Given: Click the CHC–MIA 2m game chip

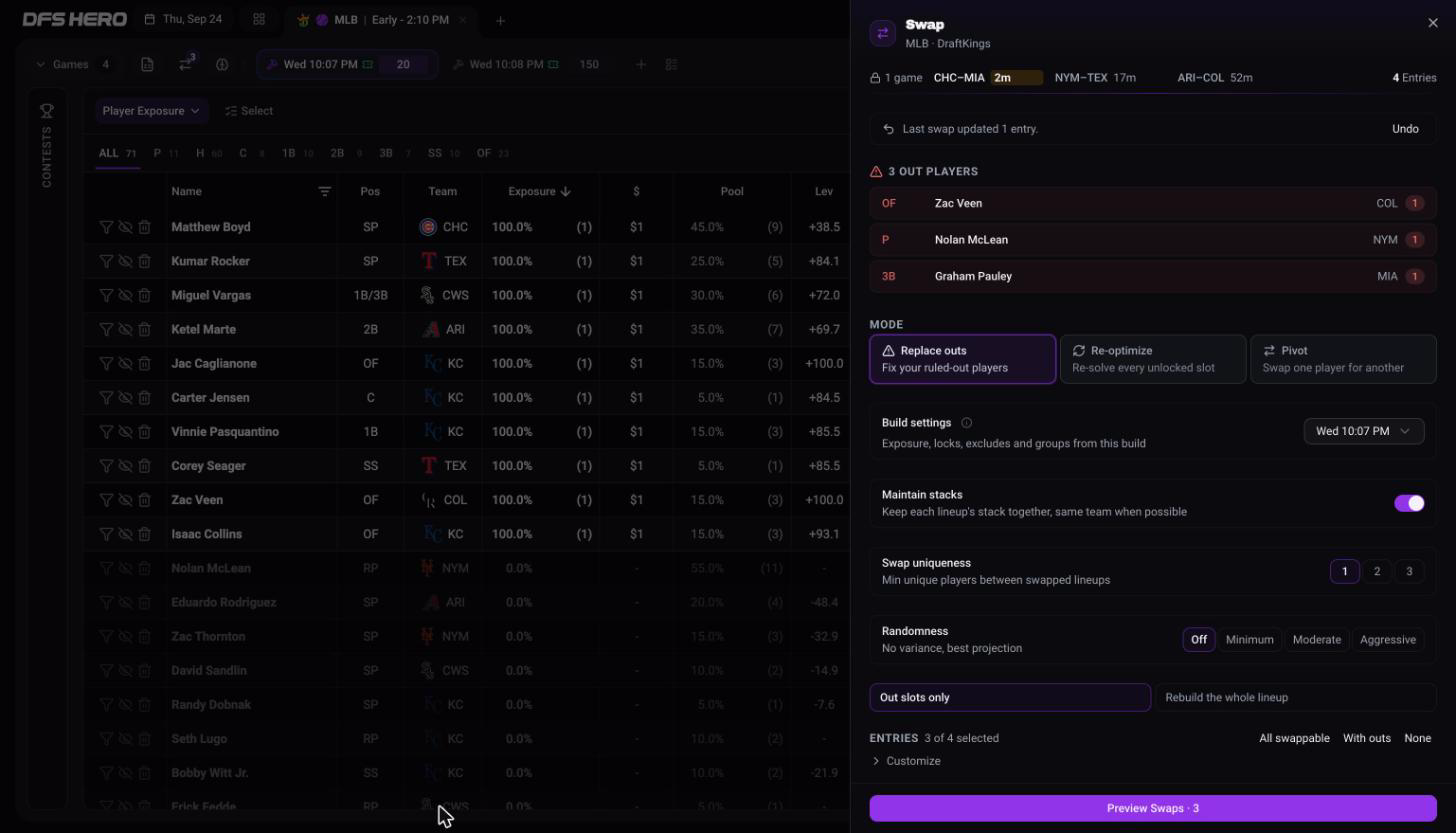Looking at the screenshot, I should (x=988, y=78).
